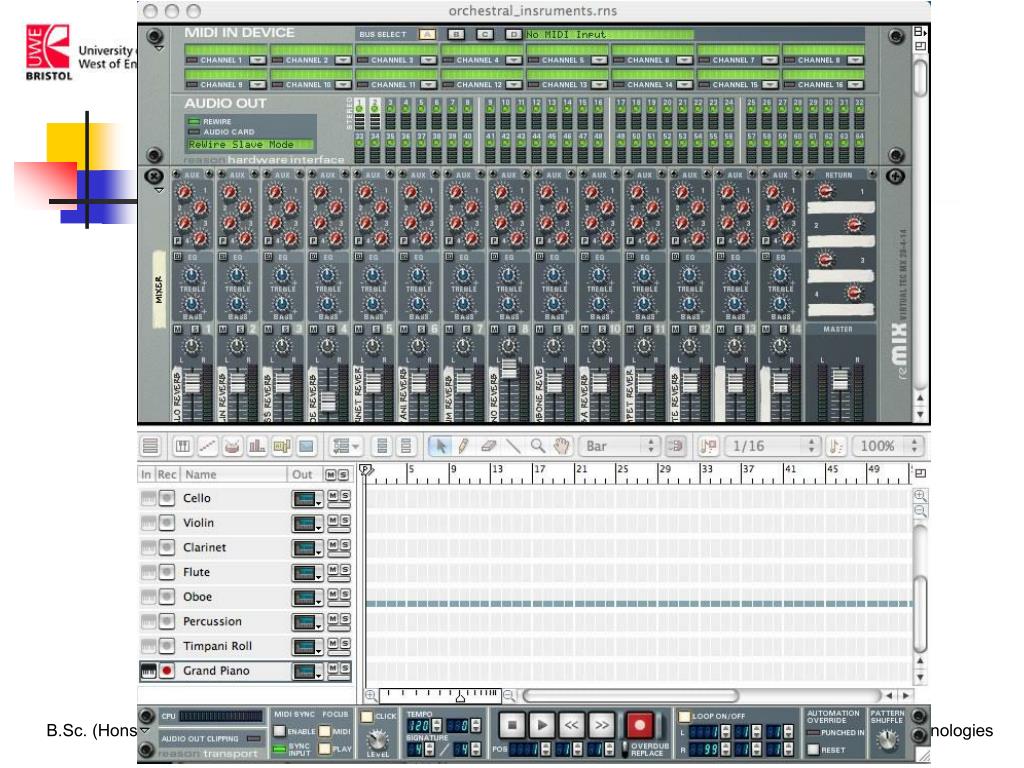This screenshot has width=1024, height=768.
Task: Rewind the song position
Action: pyautogui.click(x=571, y=725)
